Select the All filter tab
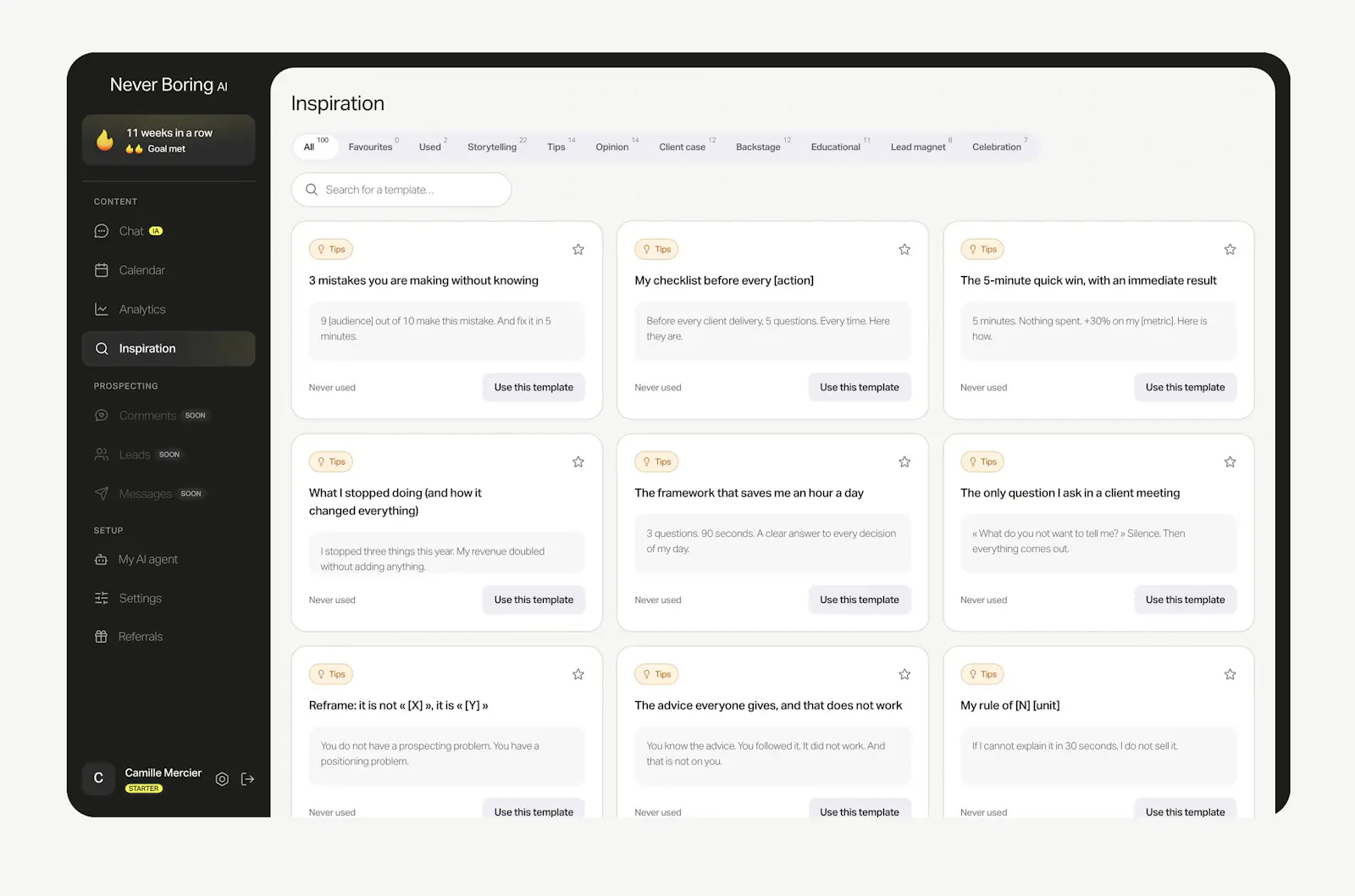Screen dimensions: 1355x896 coord(315,147)
